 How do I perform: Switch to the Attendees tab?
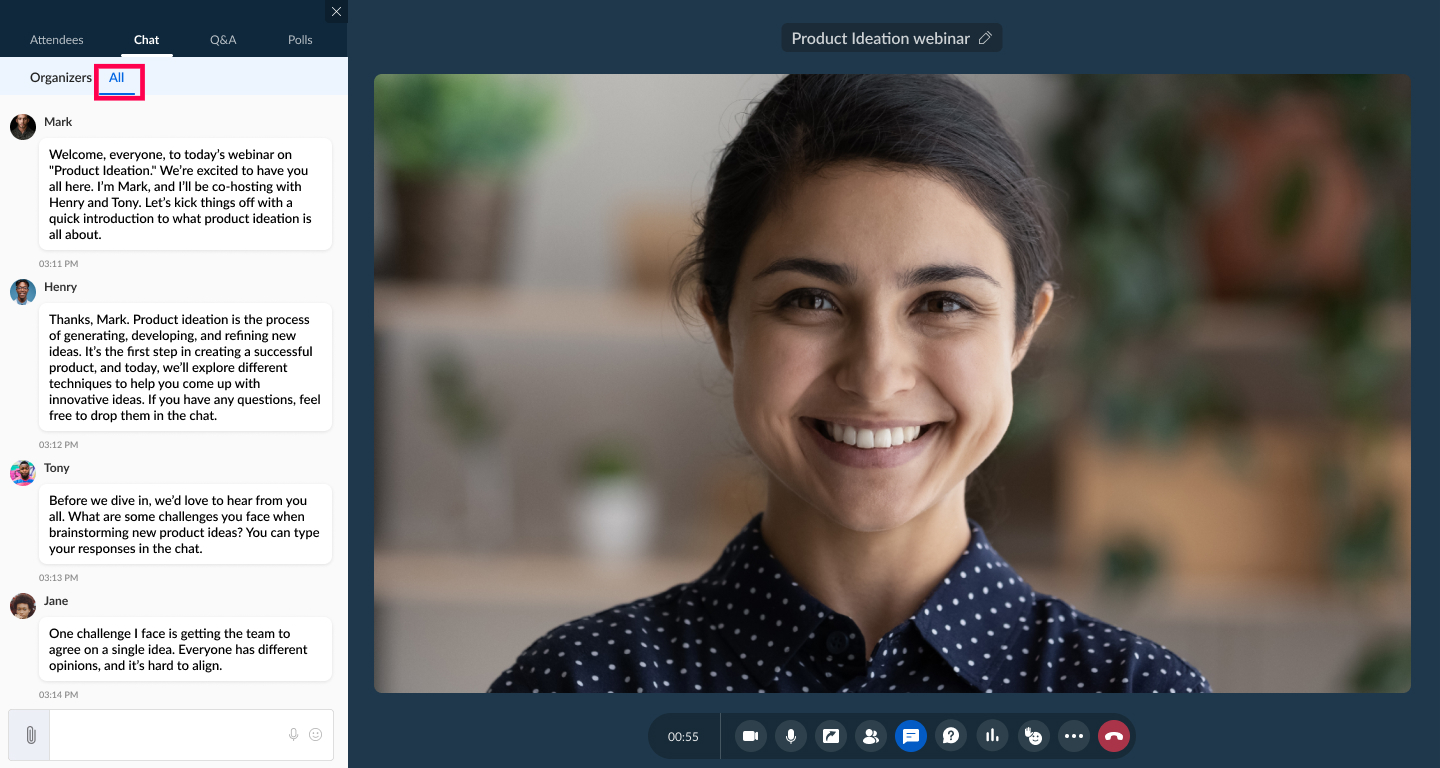[x=57, y=40]
